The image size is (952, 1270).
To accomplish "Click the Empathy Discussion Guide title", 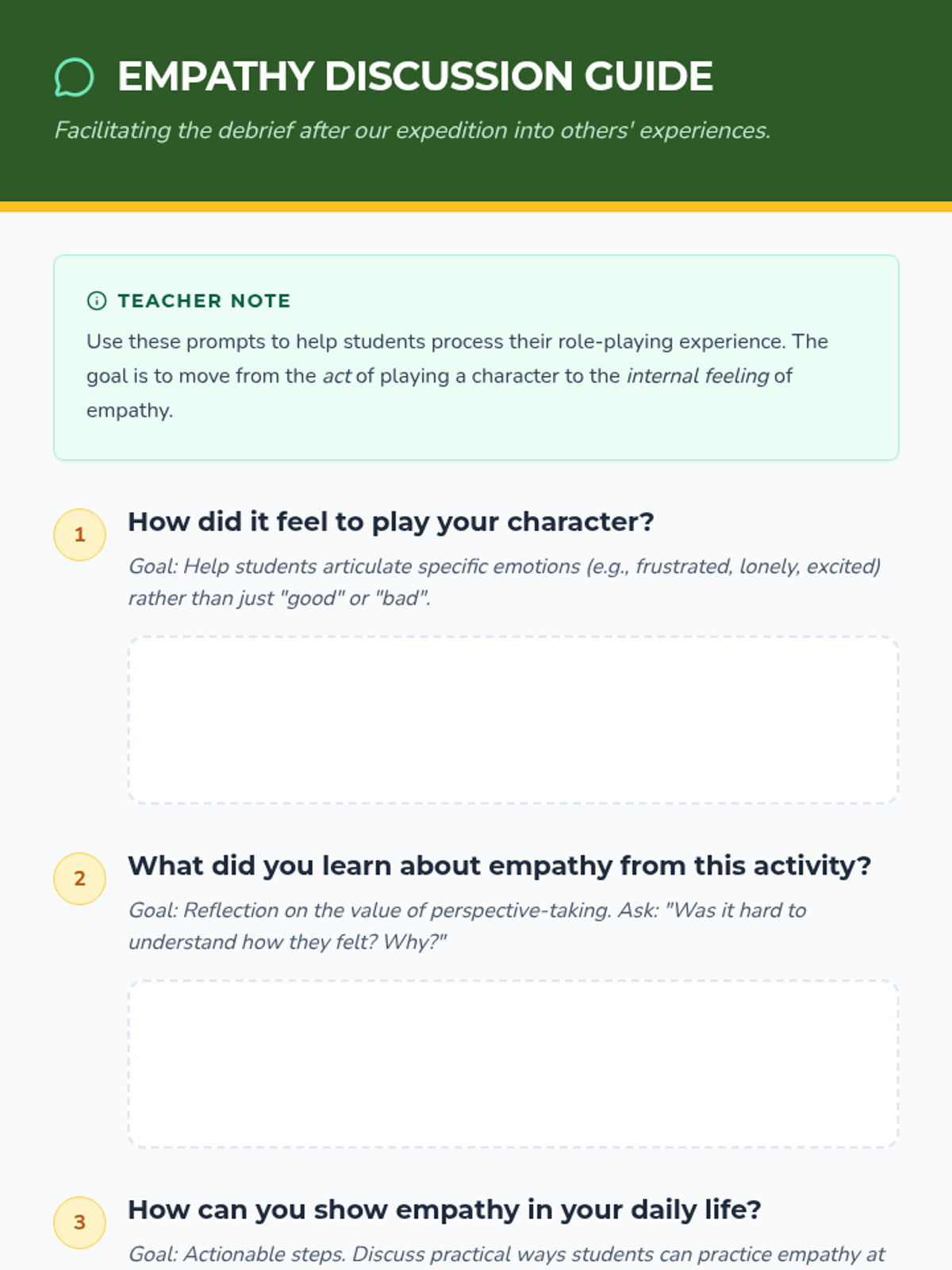I will click(415, 77).
